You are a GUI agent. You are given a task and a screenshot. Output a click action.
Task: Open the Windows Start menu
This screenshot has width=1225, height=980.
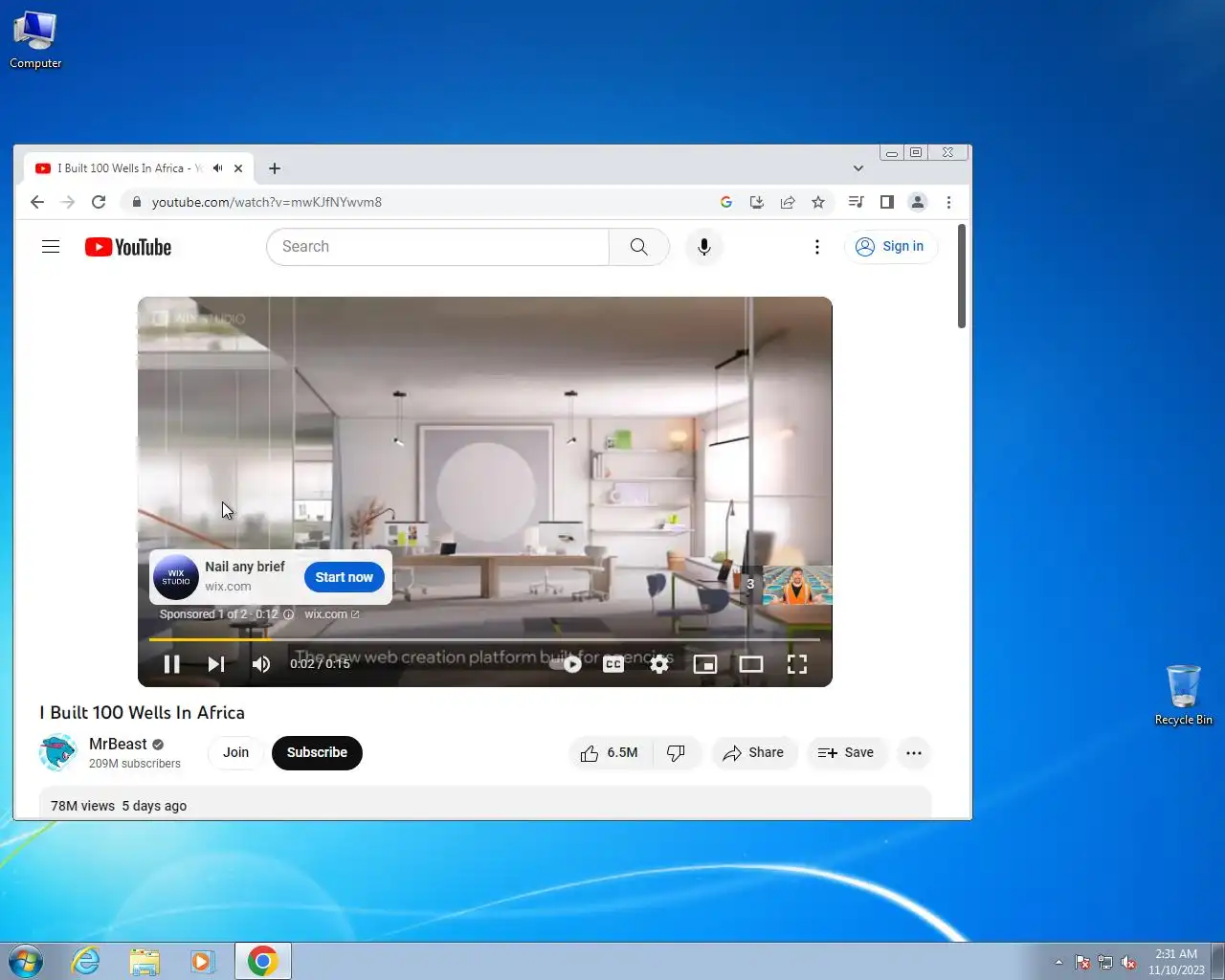coord(26,961)
